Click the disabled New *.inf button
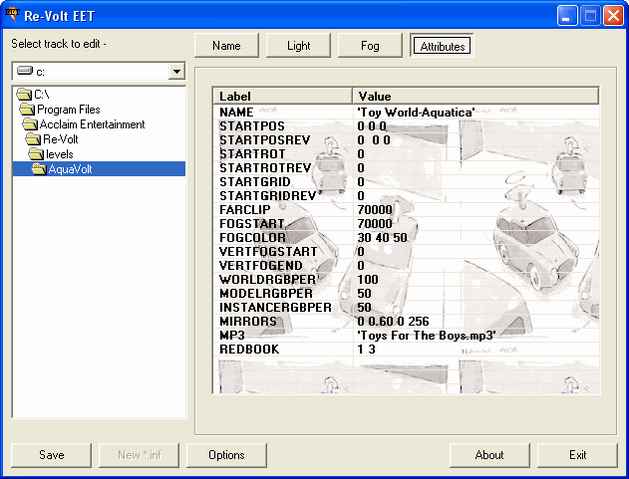The width and height of the screenshot is (629, 479). click(139, 455)
